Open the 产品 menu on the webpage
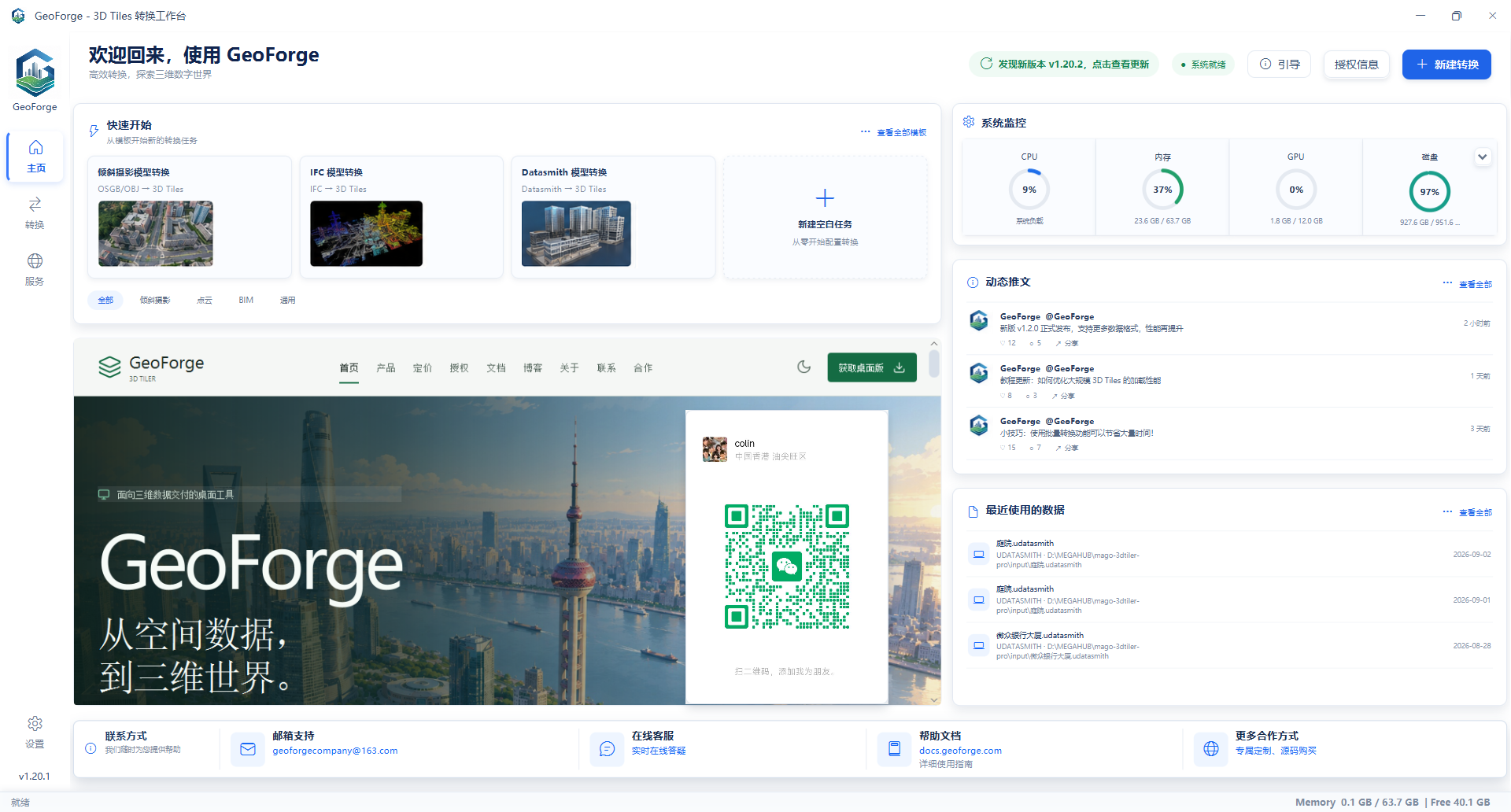This screenshot has height=812, width=1511. click(386, 367)
